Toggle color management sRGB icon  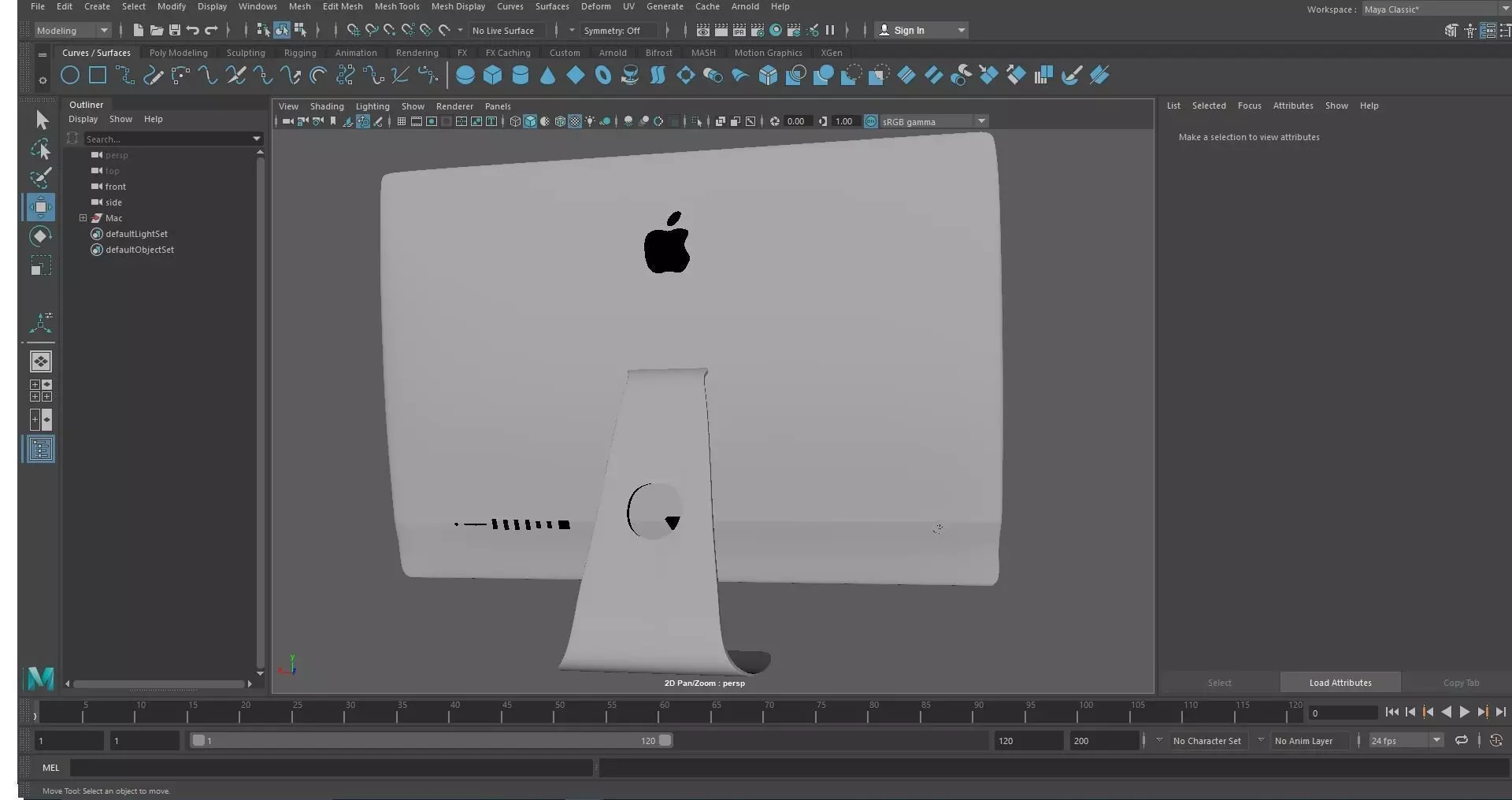click(x=871, y=121)
